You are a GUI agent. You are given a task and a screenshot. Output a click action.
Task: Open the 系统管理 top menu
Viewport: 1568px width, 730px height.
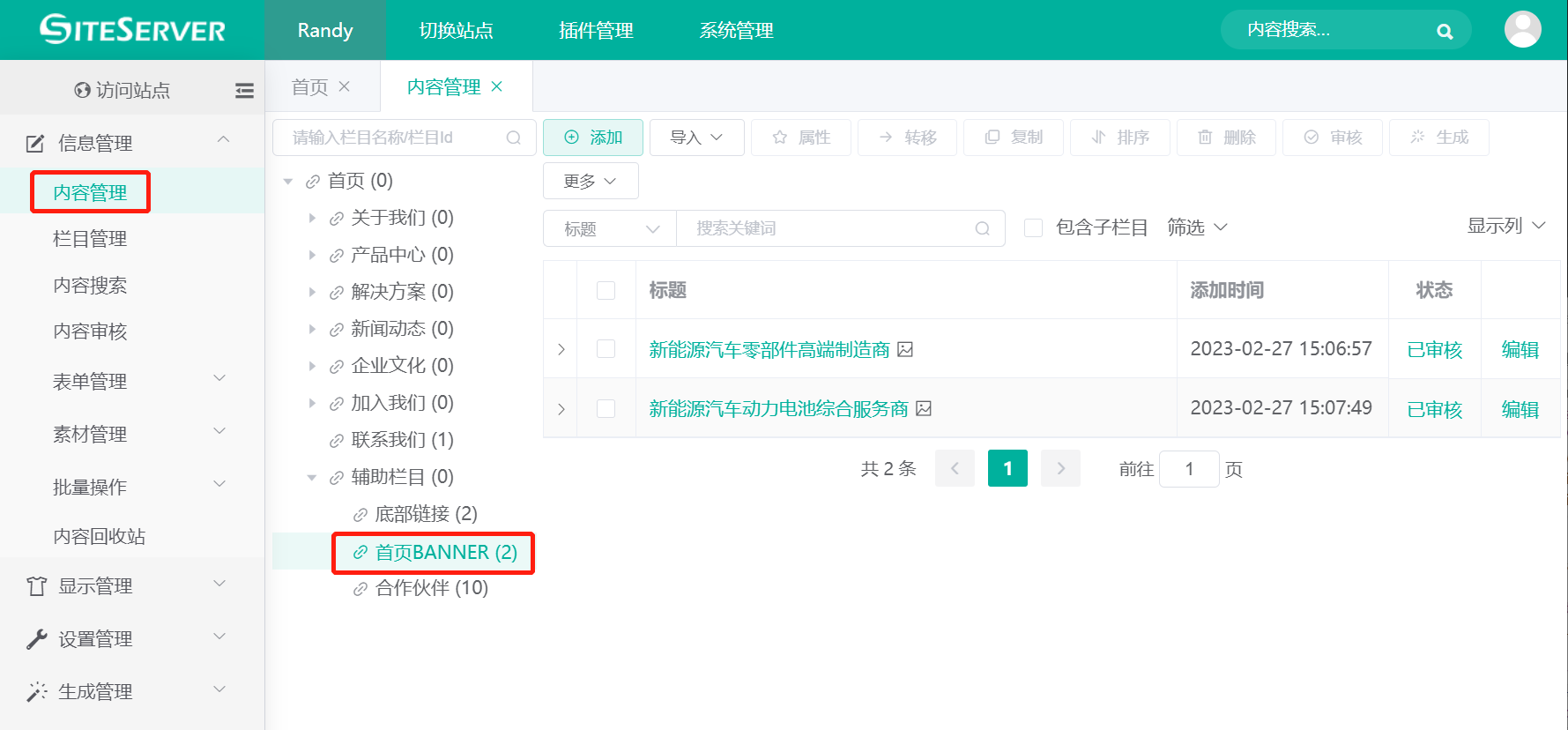pos(736,30)
